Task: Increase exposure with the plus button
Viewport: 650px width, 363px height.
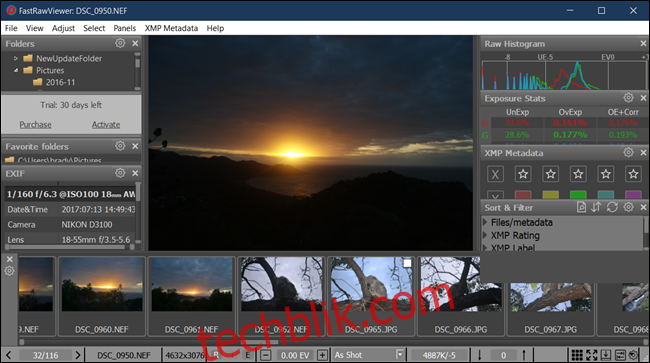Action: pyautogui.click(x=322, y=355)
